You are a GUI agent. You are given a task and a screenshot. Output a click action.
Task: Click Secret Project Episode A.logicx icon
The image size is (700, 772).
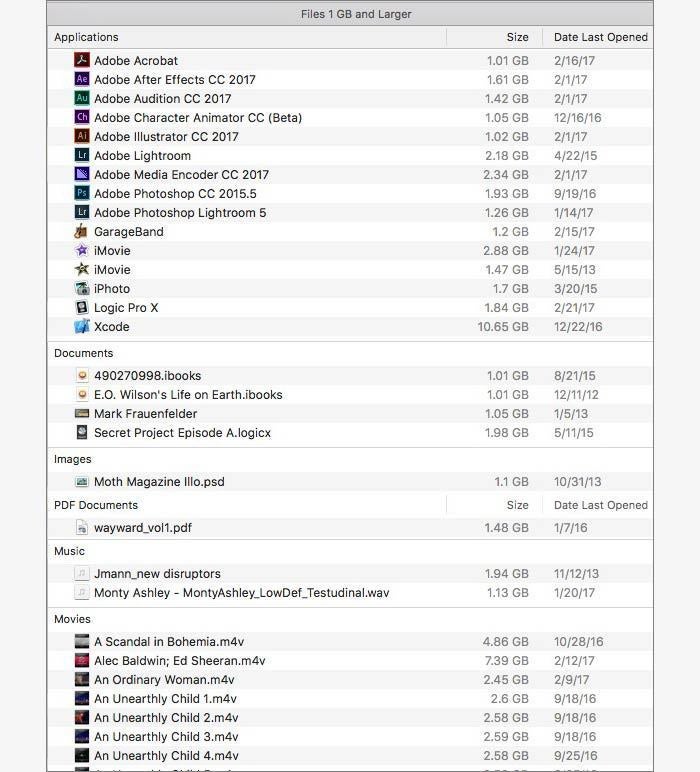82,432
